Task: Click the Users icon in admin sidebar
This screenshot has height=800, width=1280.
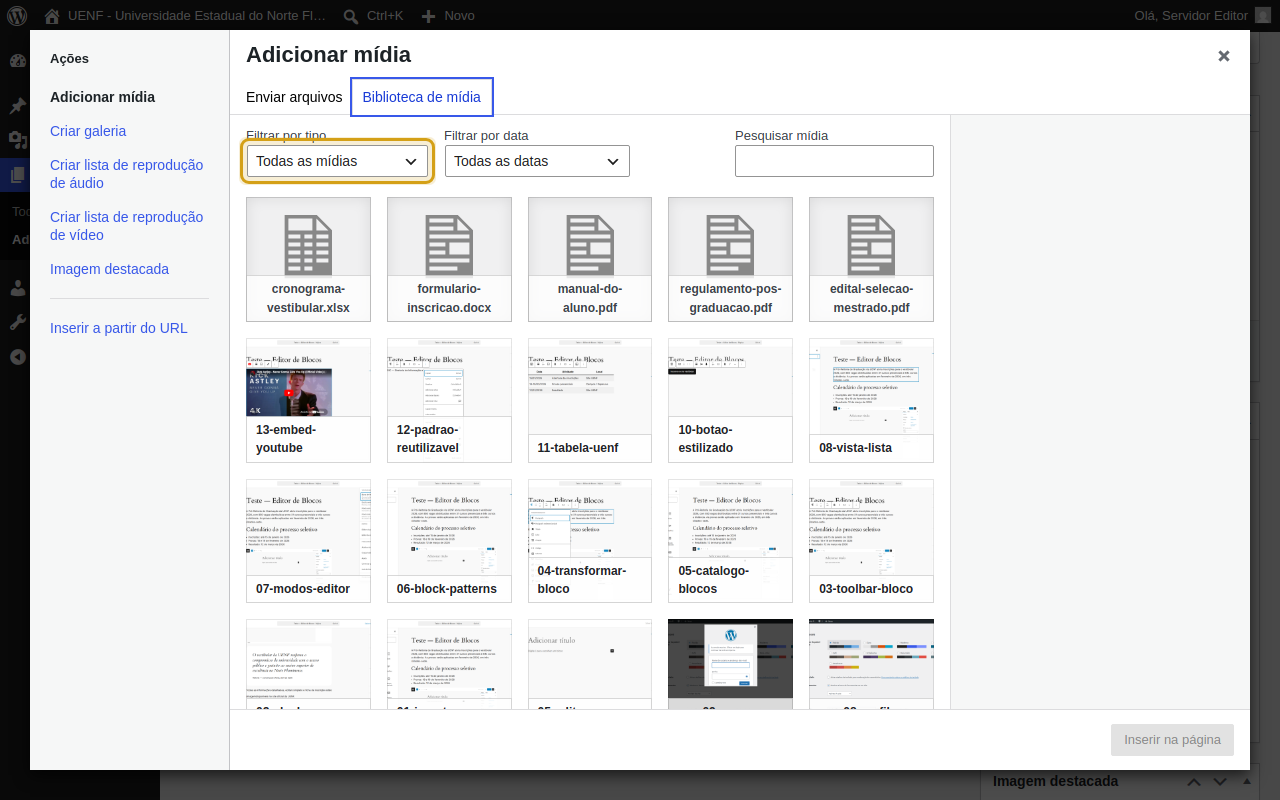Action: coord(17,288)
